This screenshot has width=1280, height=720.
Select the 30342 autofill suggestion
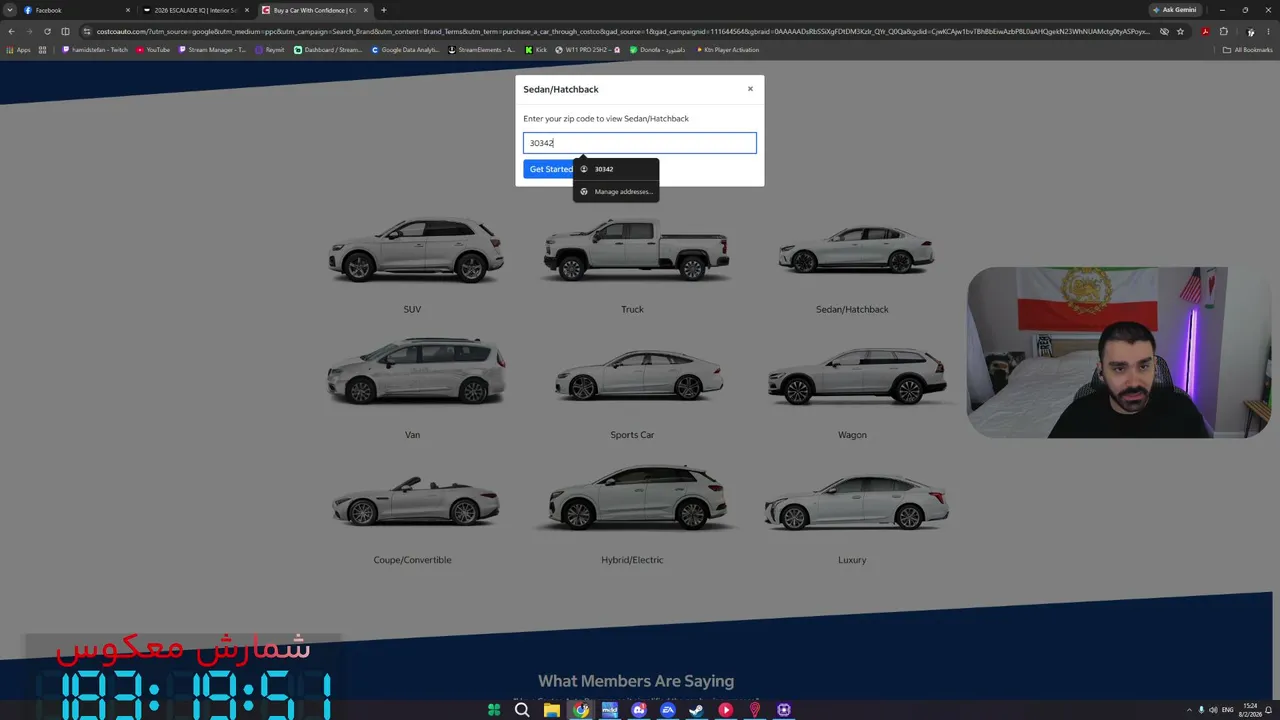point(616,169)
